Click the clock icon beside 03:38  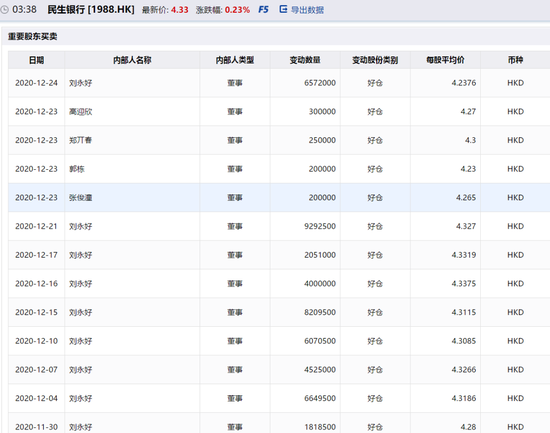[4, 9]
